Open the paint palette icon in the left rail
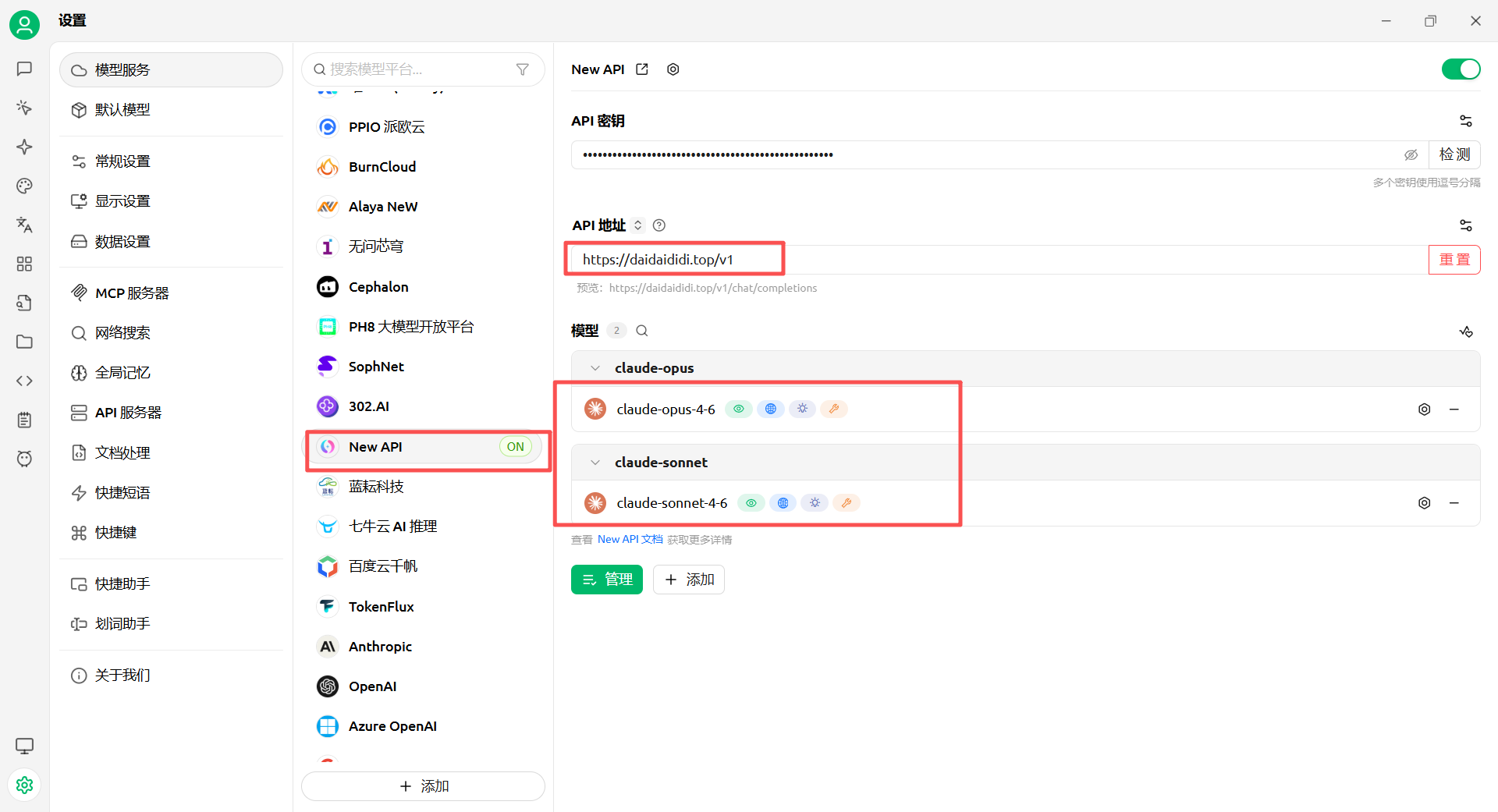This screenshot has width=1498, height=812. 24,186
